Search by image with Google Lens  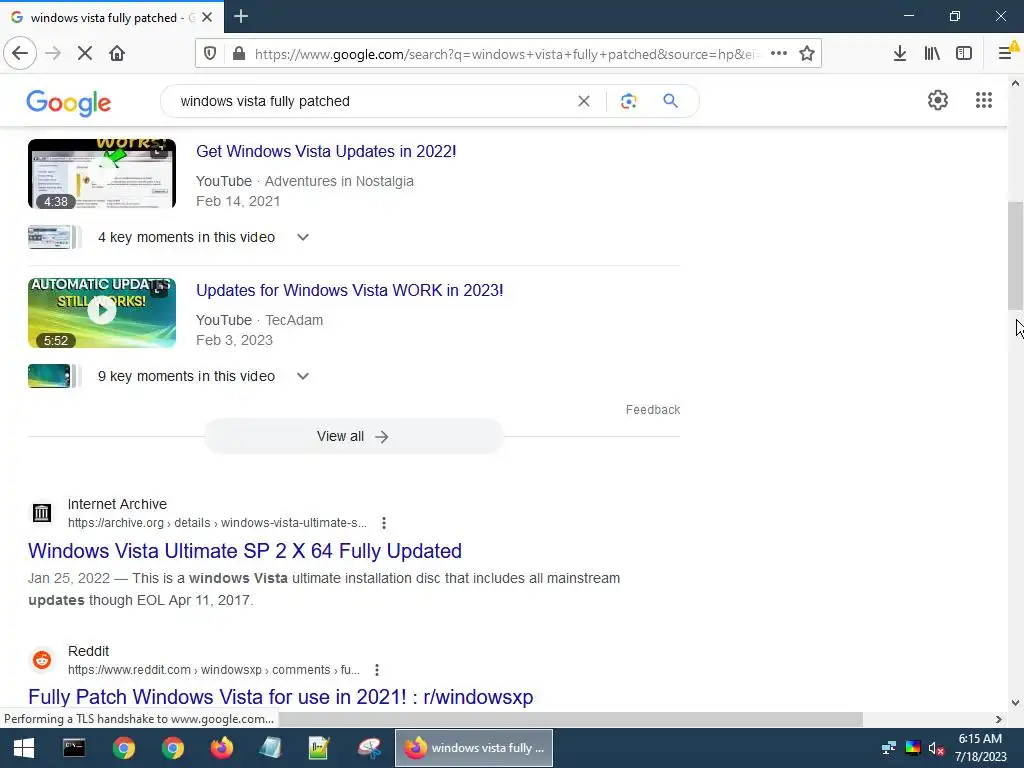pyautogui.click(x=628, y=101)
